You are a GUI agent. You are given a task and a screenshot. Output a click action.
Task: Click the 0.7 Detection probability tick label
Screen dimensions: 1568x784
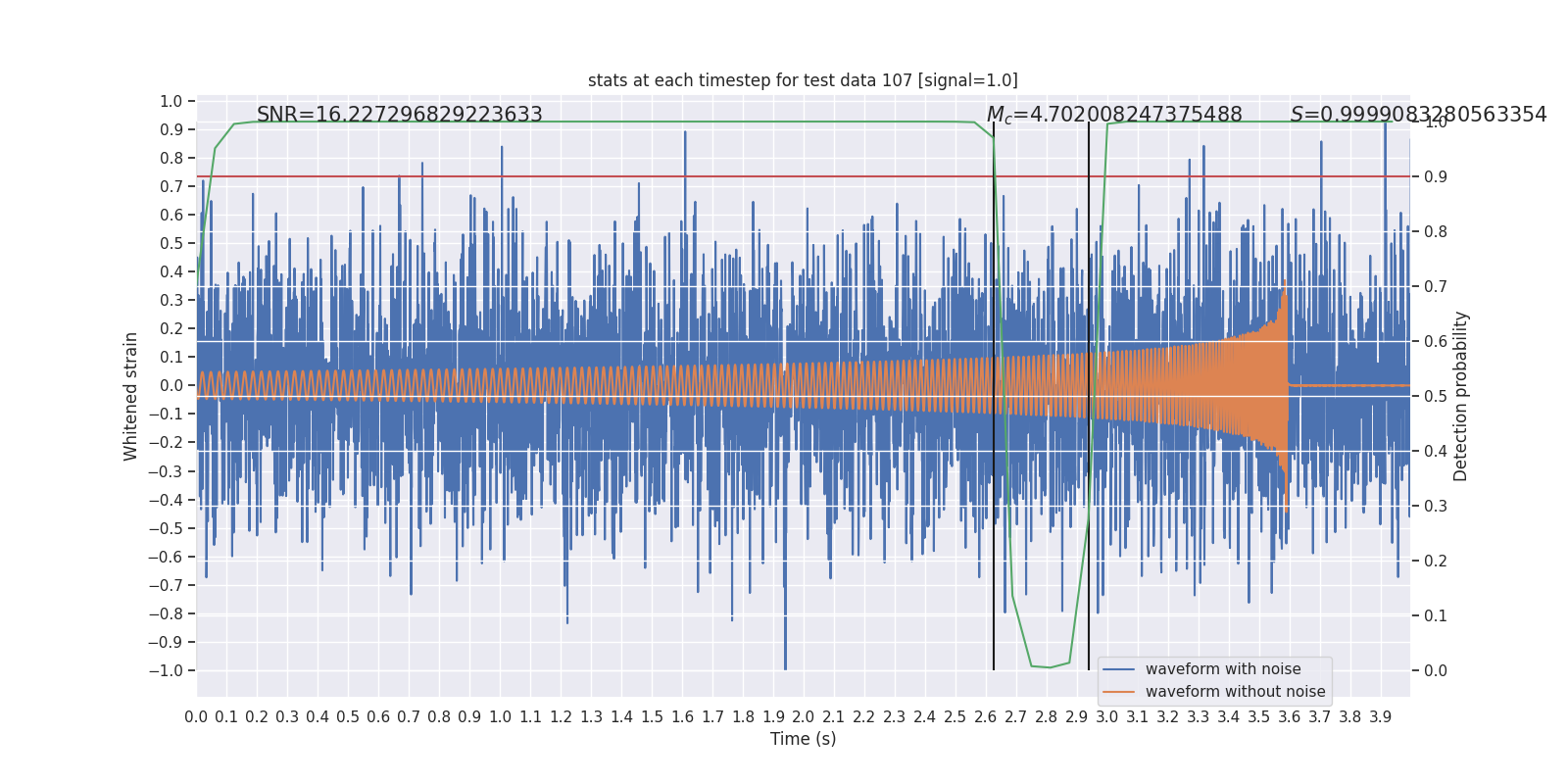(x=1436, y=287)
